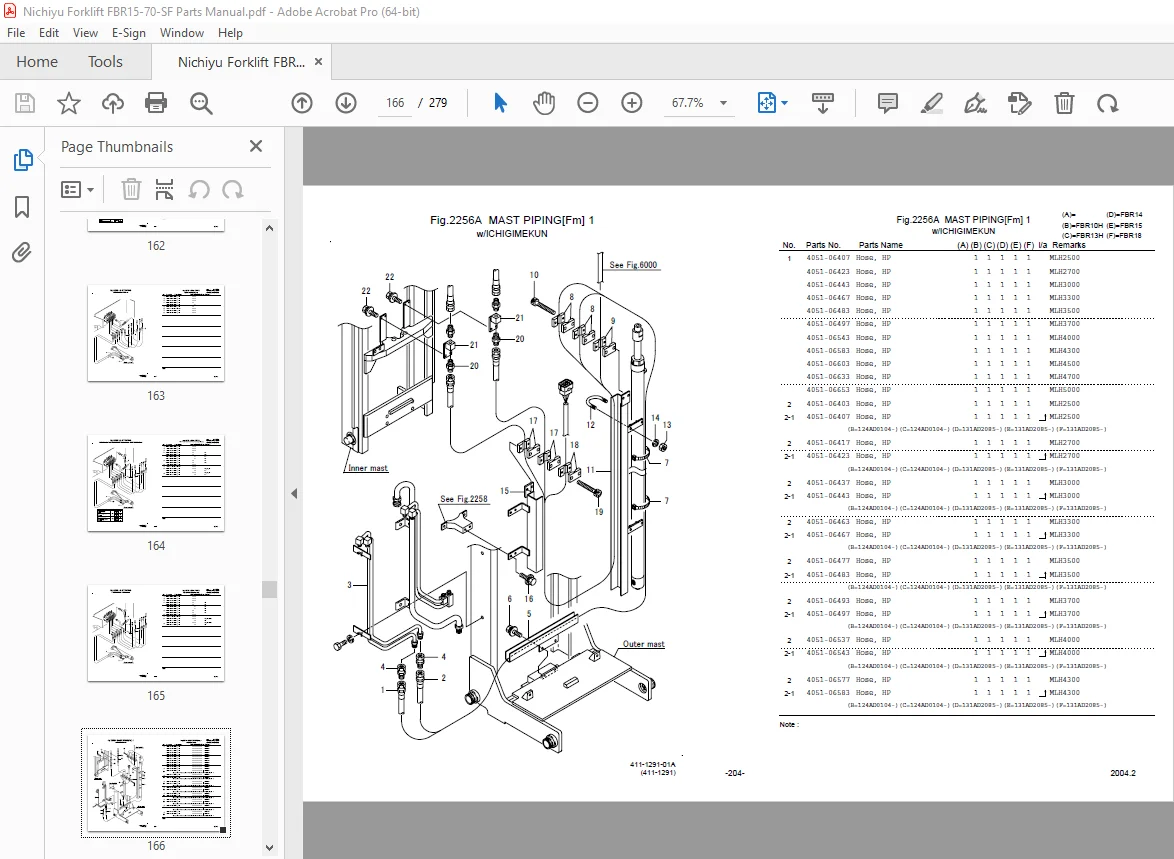
Task: Select the Highlight text tool
Action: (x=931, y=103)
